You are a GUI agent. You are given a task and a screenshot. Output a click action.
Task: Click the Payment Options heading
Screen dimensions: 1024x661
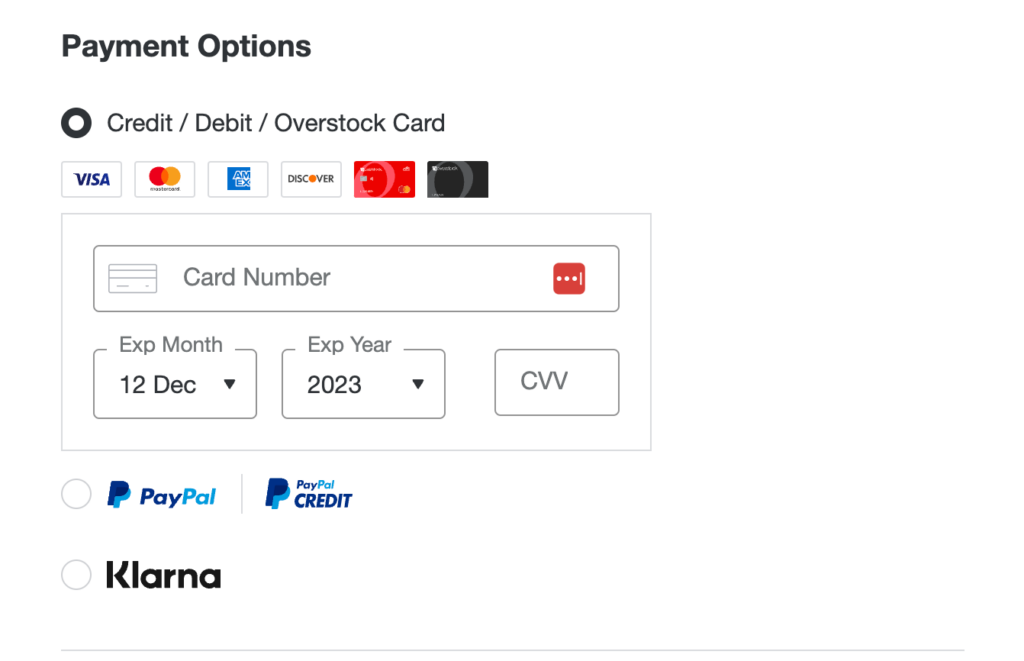tap(186, 46)
